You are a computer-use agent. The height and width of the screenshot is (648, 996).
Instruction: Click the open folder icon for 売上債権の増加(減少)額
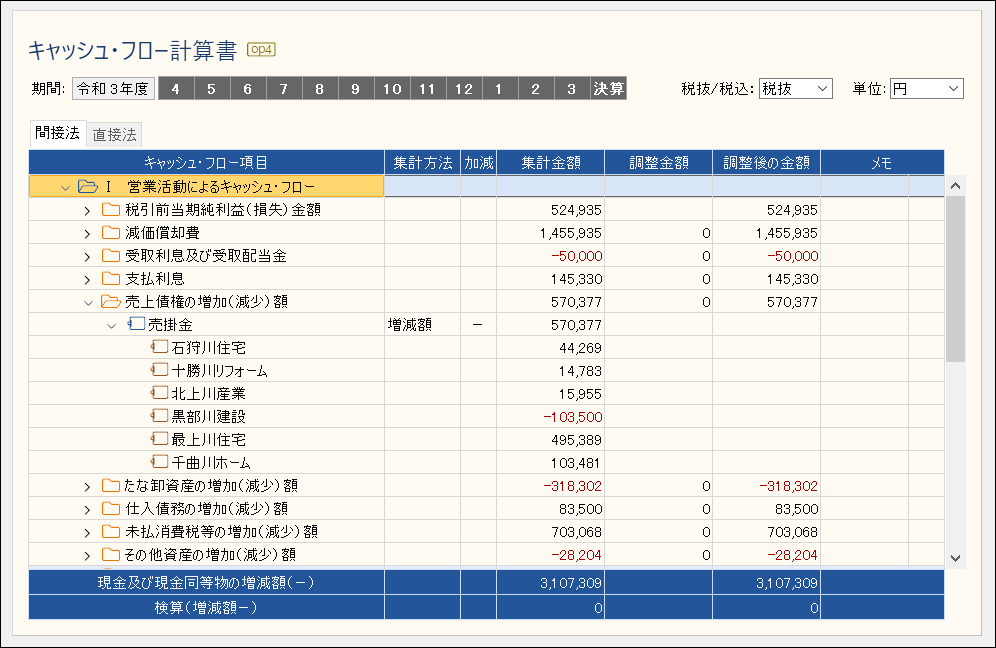coord(110,301)
